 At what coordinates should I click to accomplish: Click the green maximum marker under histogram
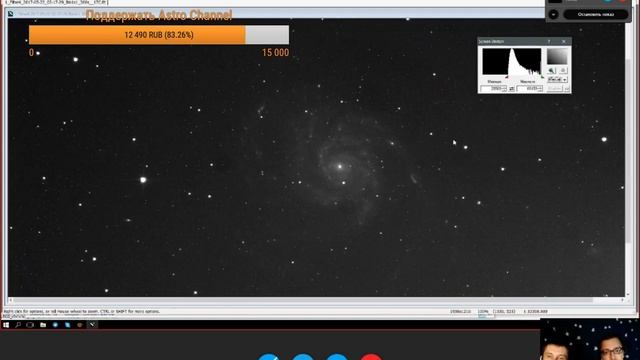542,77
